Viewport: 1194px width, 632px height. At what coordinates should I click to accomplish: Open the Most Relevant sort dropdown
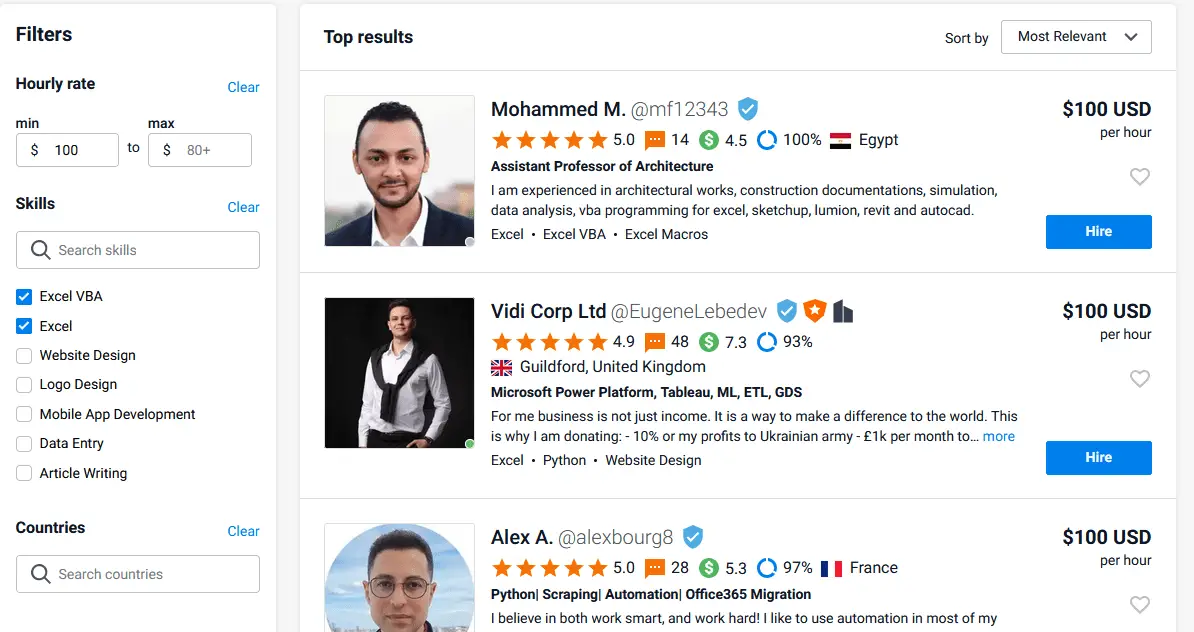(x=1076, y=37)
